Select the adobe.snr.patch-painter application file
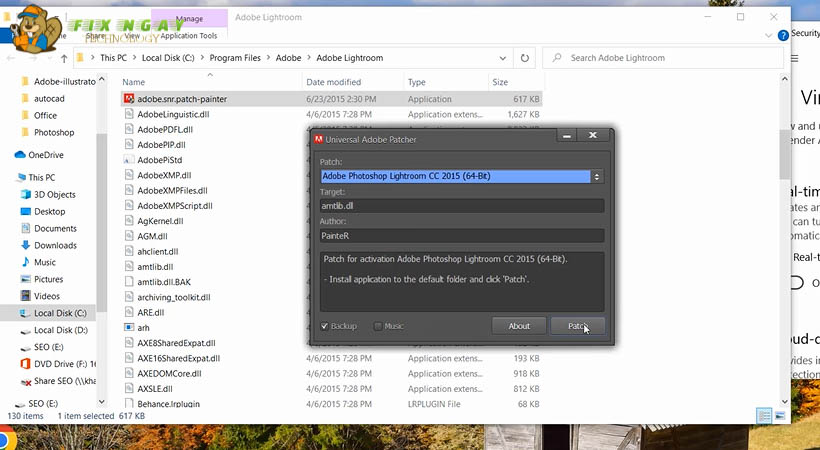 click(180, 99)
